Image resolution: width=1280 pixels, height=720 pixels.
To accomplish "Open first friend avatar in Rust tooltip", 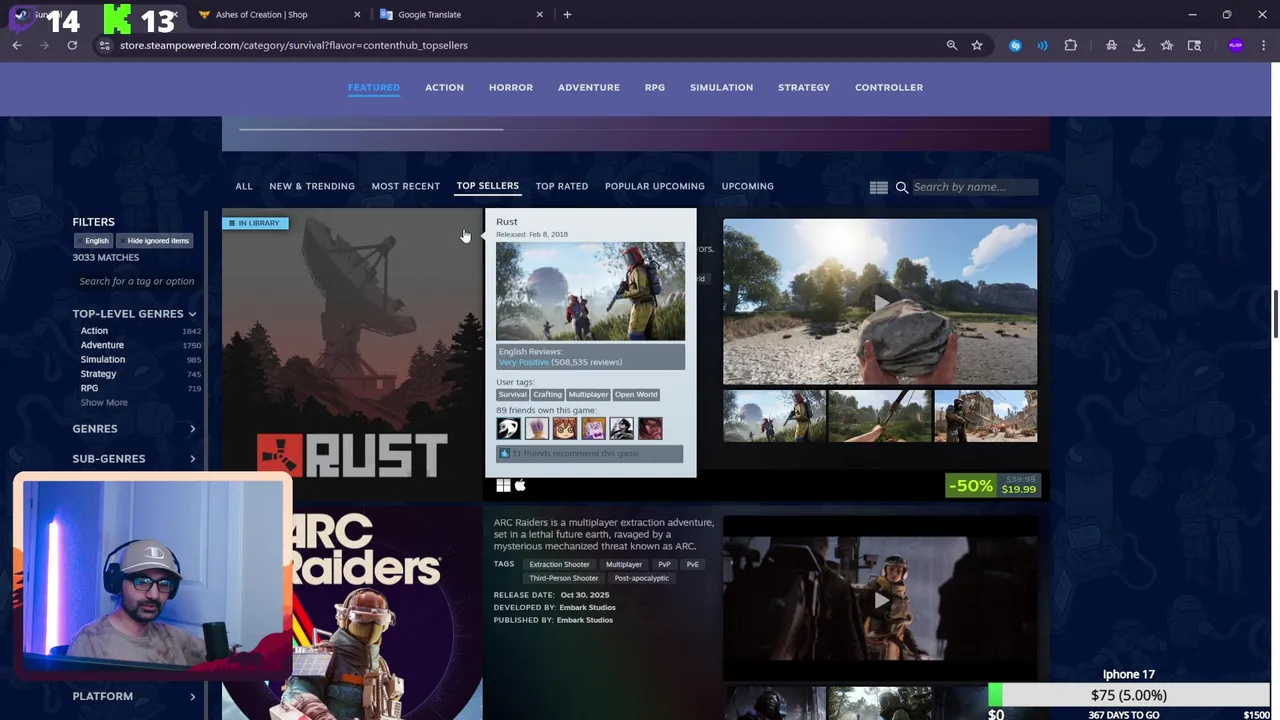I will [508, 429].
